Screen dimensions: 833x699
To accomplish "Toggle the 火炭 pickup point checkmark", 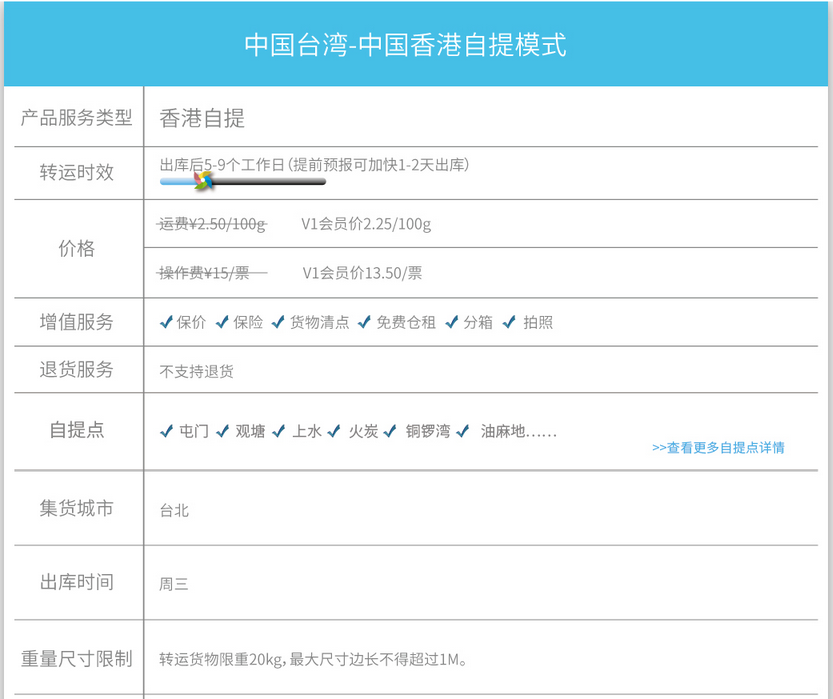I will click(334, 432).
